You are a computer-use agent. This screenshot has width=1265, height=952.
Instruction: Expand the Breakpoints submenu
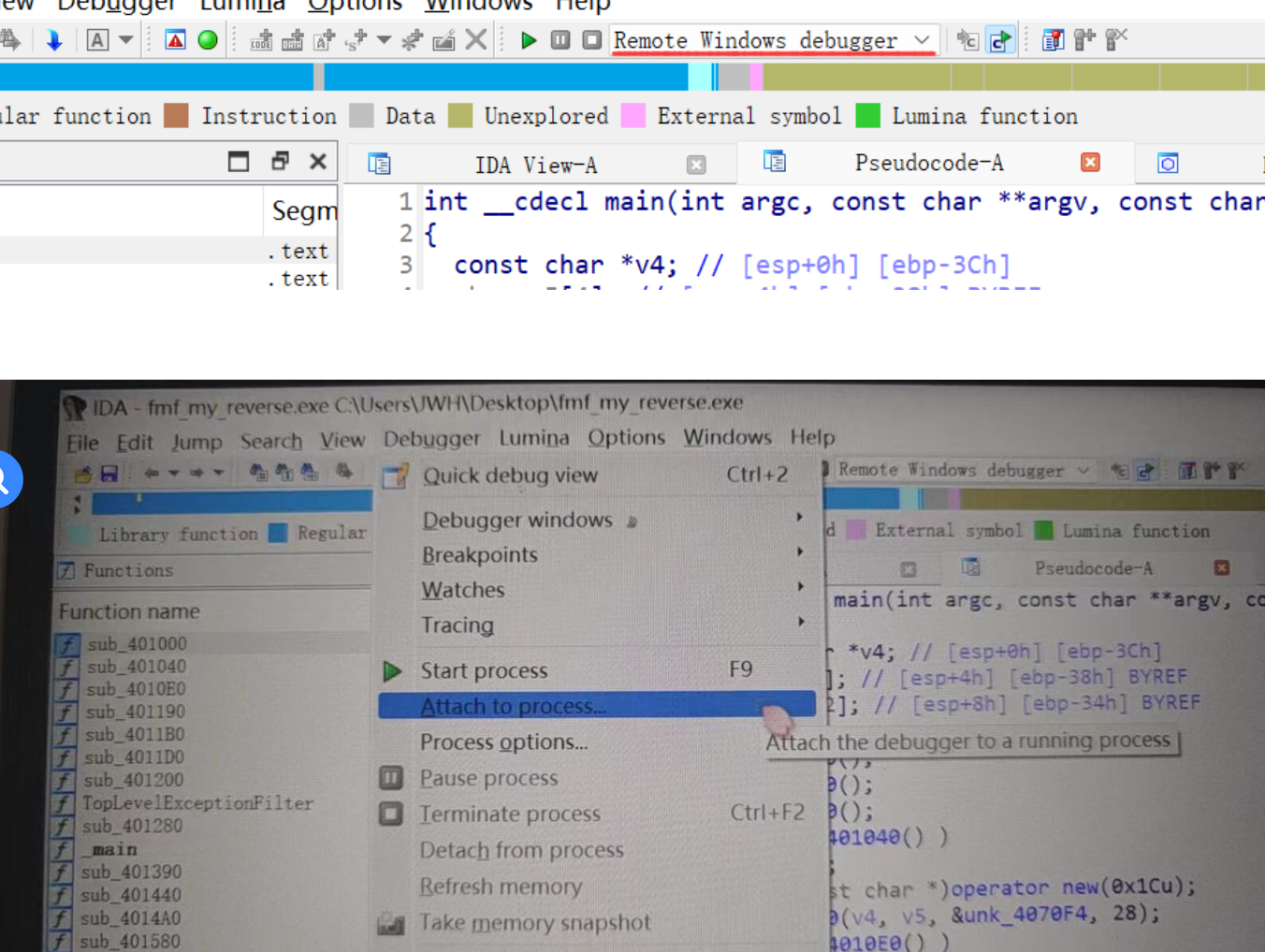597,555
